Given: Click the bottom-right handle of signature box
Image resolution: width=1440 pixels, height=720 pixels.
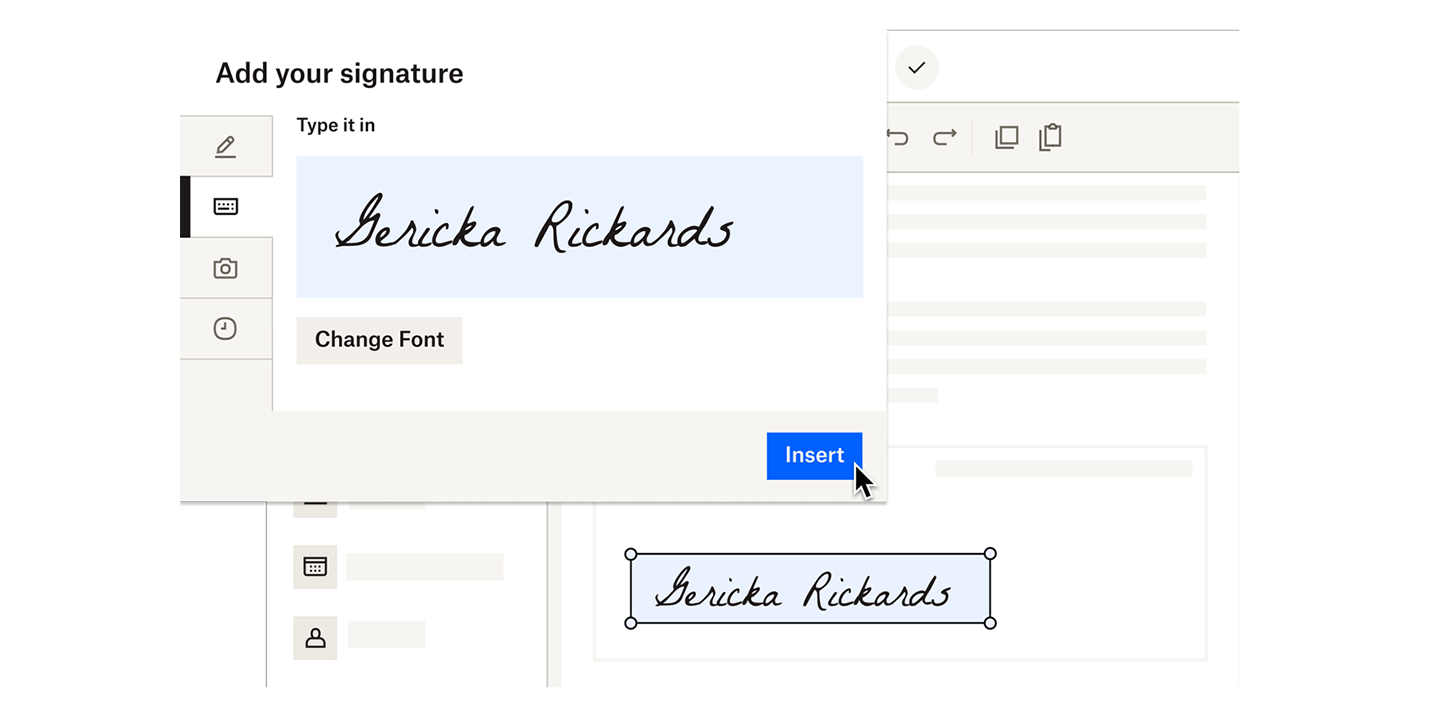Looking at the screenshot, I should tap(990, 623).
